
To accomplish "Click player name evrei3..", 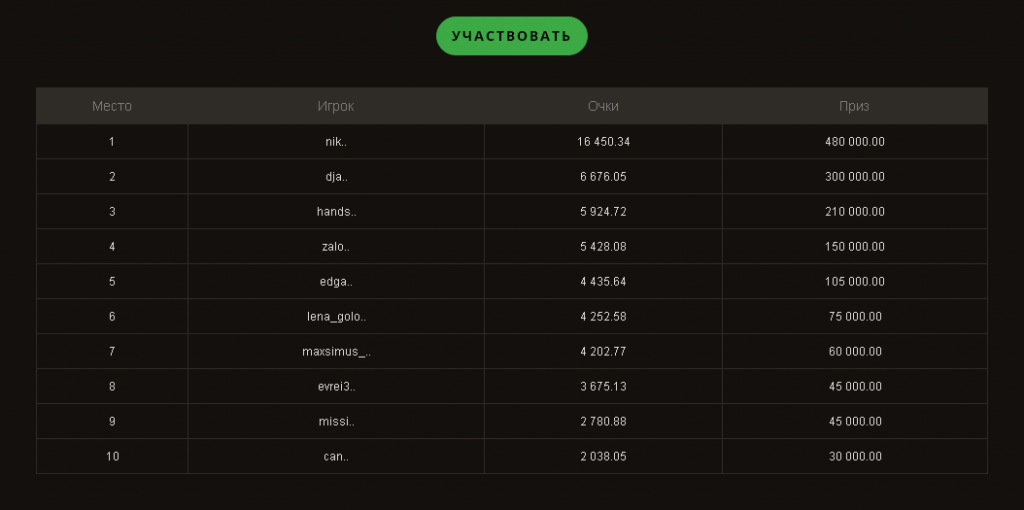I will coord(336,387).
